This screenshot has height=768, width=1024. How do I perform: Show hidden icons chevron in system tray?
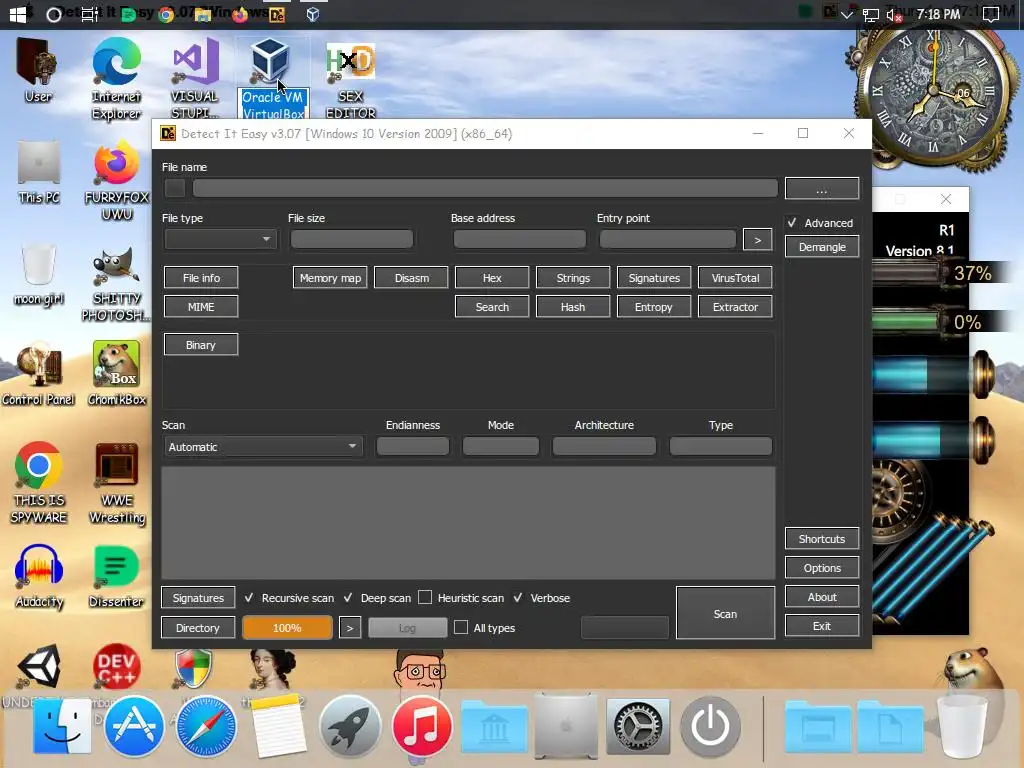pos(847,14)
